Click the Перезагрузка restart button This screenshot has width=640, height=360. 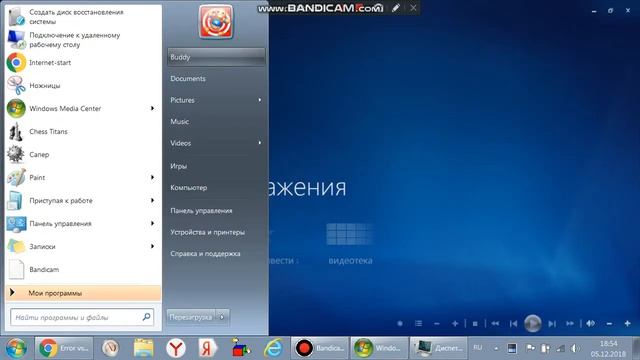coord(191,317)
